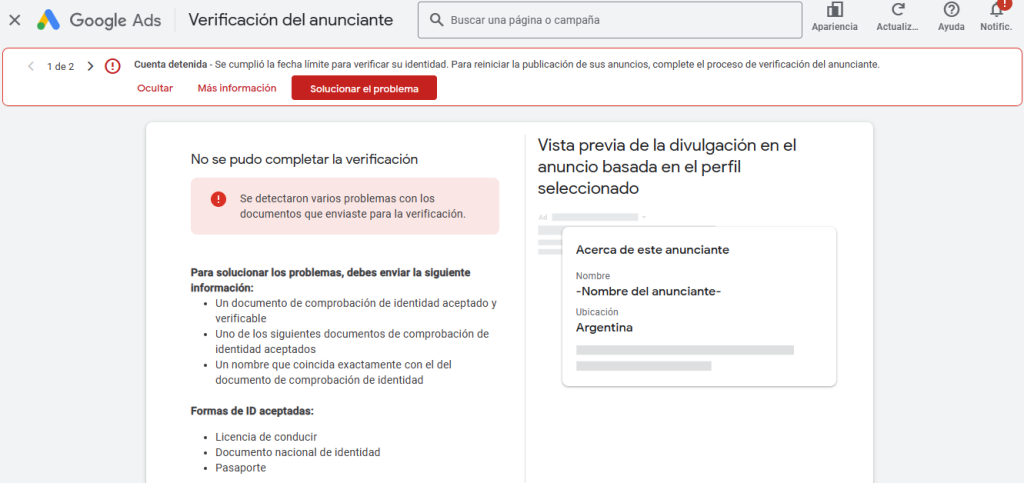Click the 'Pasaporte' list item
1024x483 pixels.
coord(240,467)
